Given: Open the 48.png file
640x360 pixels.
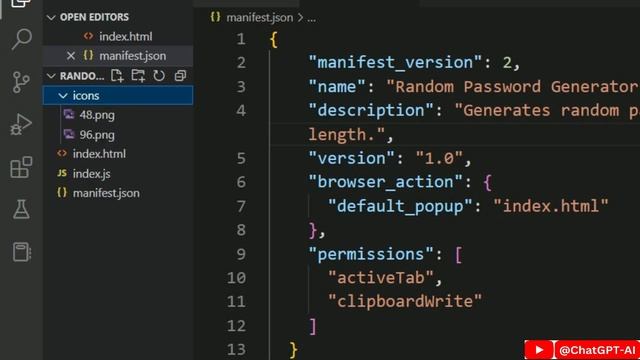Looking at the screenshot, I should (x=118, y=115).
